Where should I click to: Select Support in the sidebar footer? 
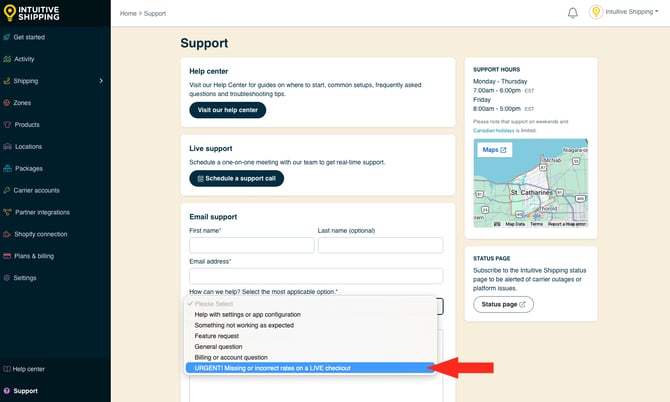(x=25, y=390)
